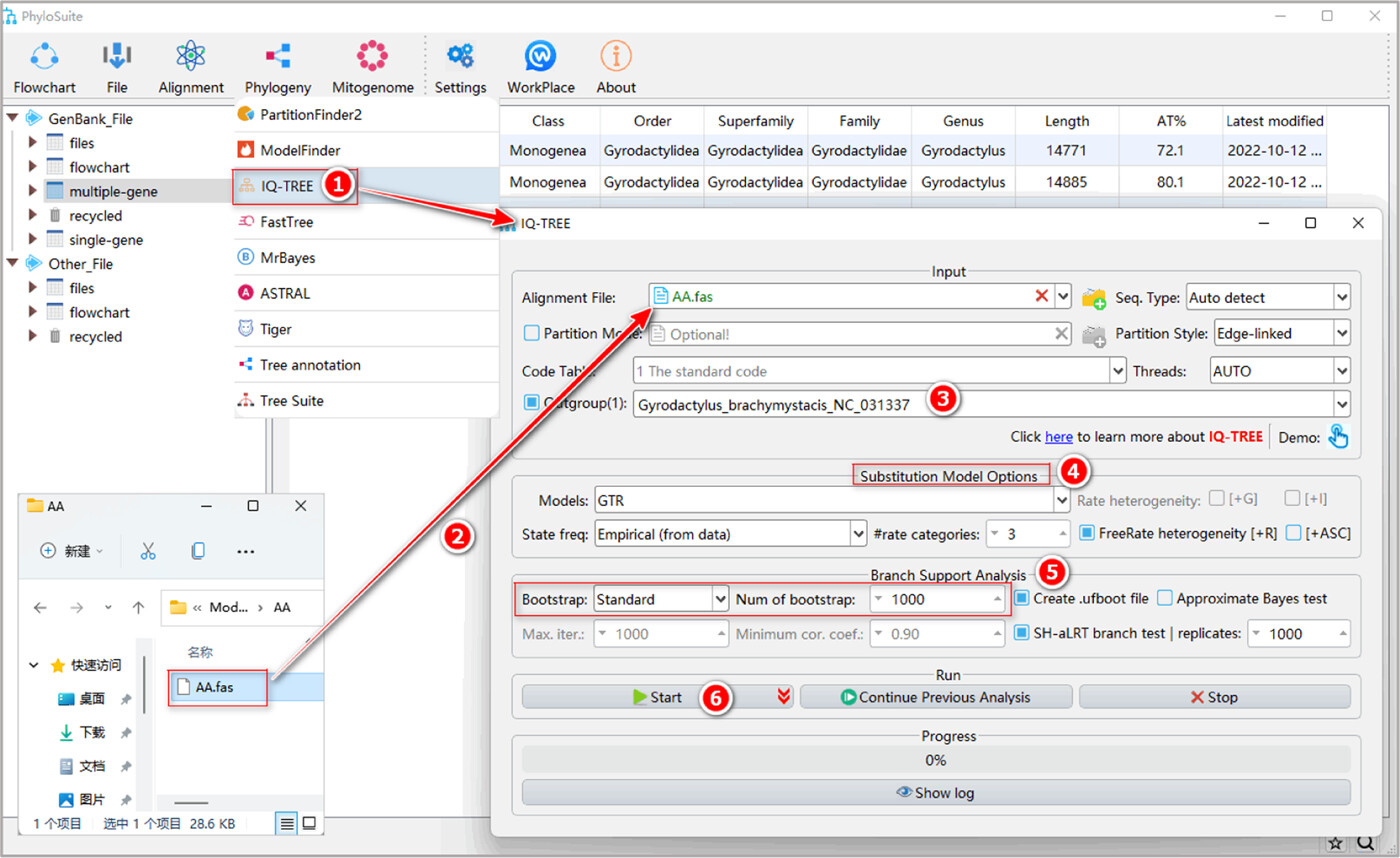Open alignment file dropdown arrow

[1063, 297]
